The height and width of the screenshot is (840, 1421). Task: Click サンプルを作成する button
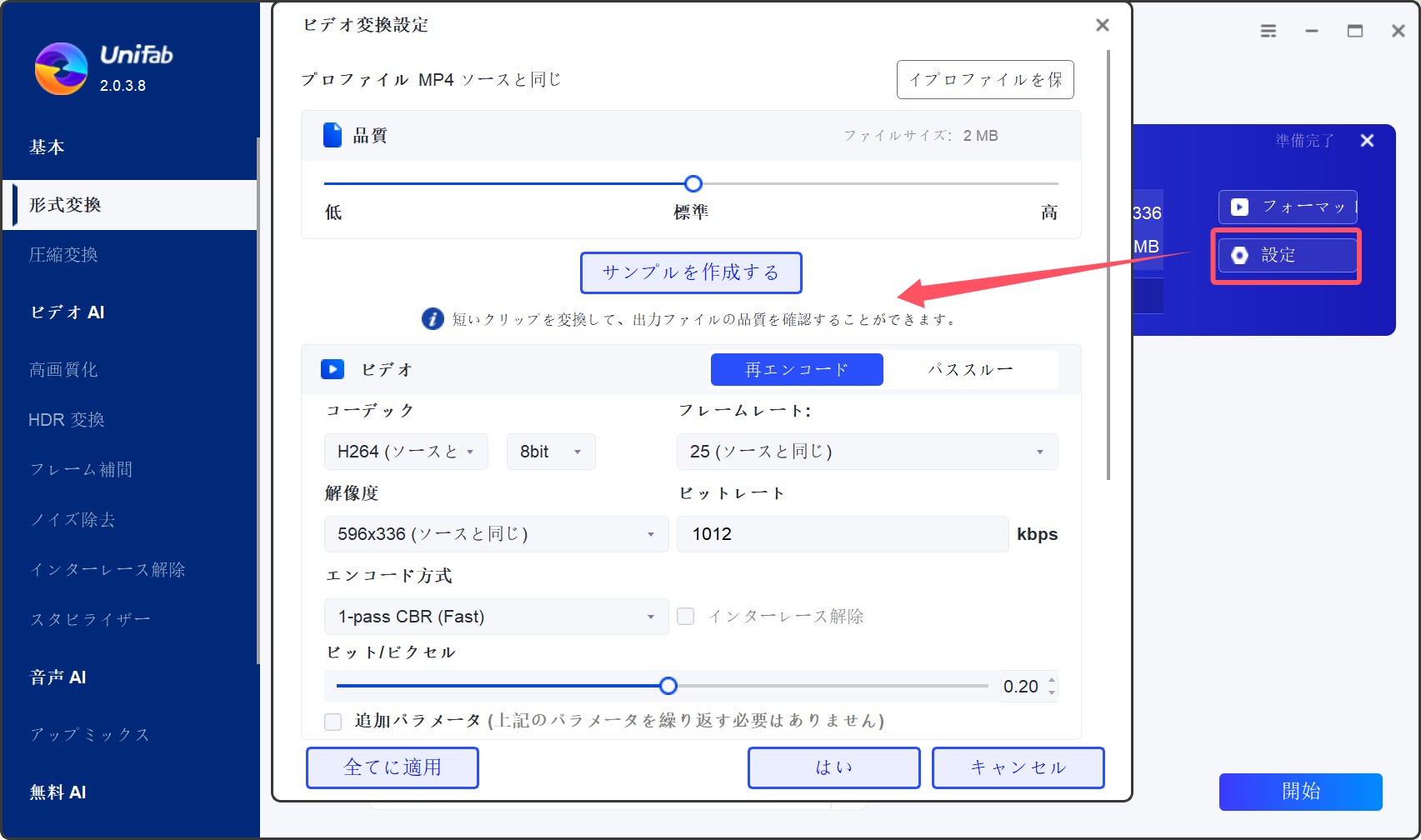coord(691,272)
